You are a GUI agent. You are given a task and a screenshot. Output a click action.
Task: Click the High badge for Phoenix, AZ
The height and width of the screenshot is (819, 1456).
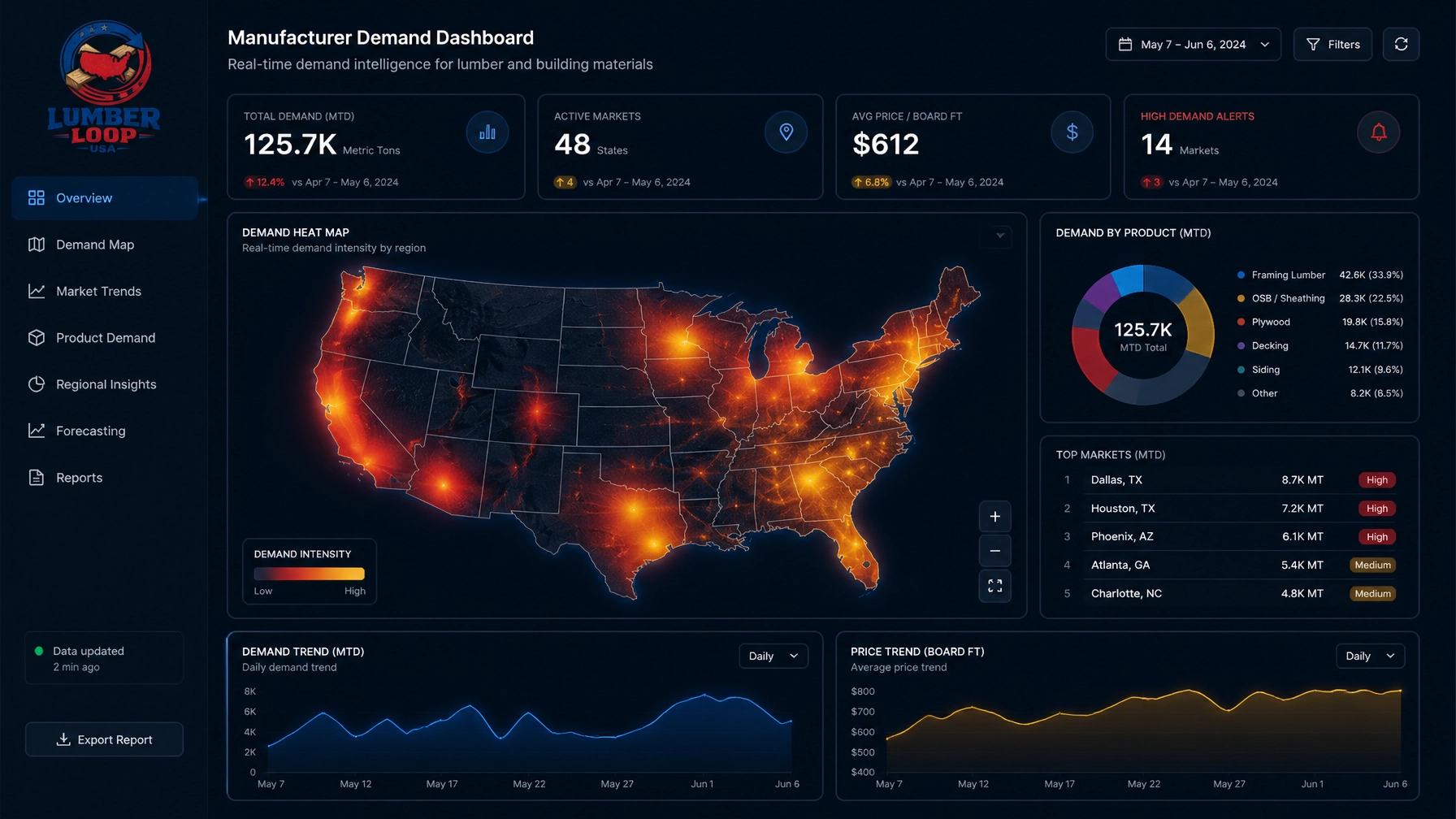tap(1376, 537)
